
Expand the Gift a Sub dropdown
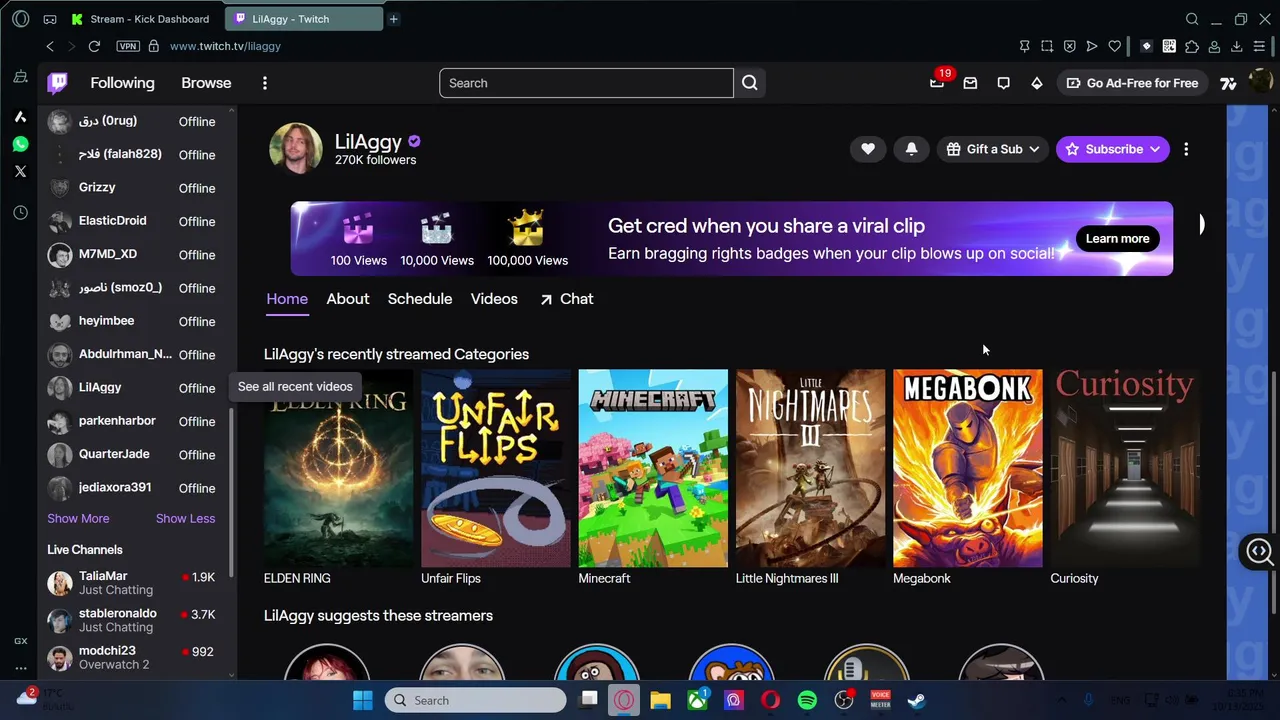(994, 149)
